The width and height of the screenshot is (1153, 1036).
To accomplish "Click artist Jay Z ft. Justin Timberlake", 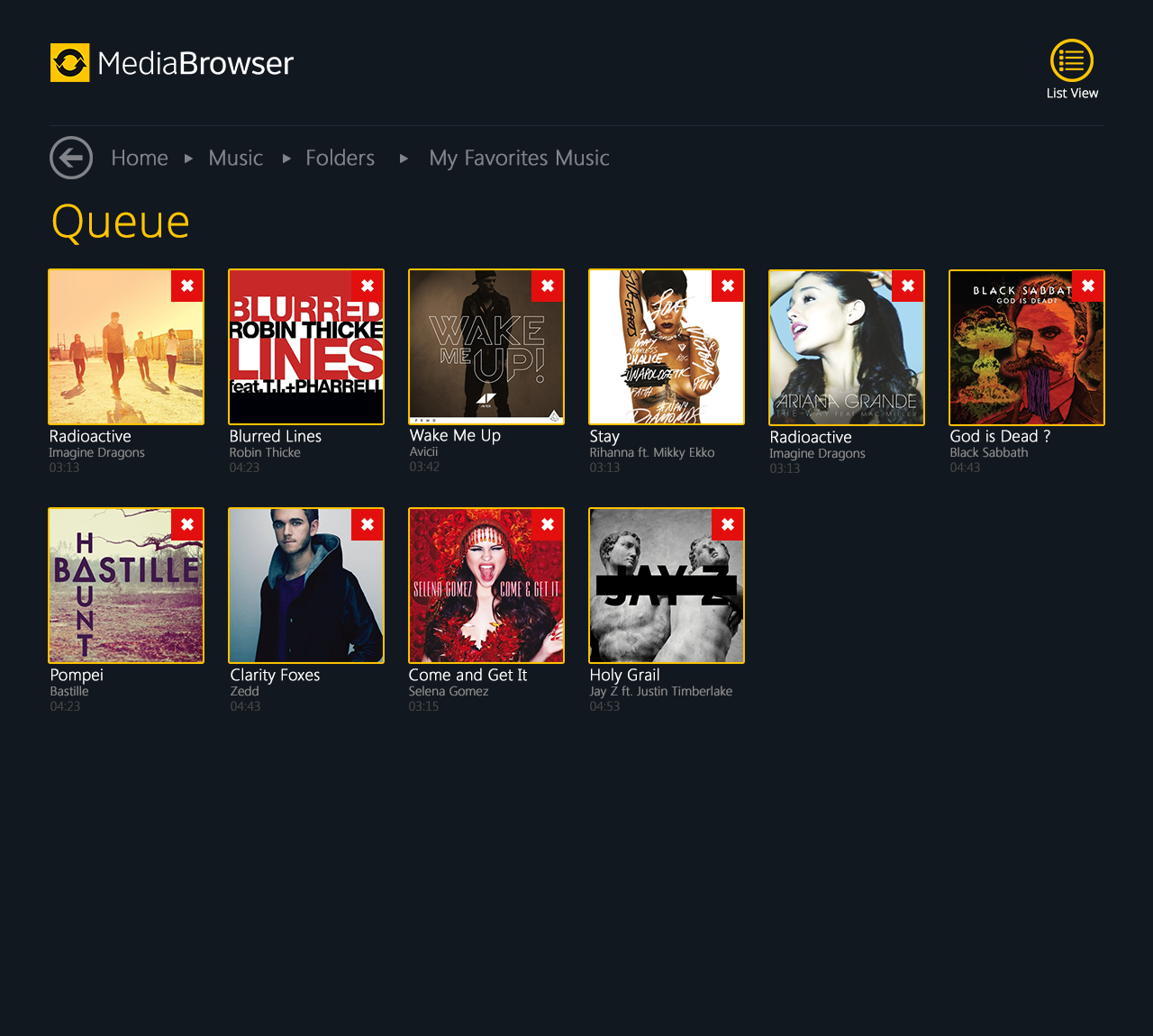I will [661, 692].
